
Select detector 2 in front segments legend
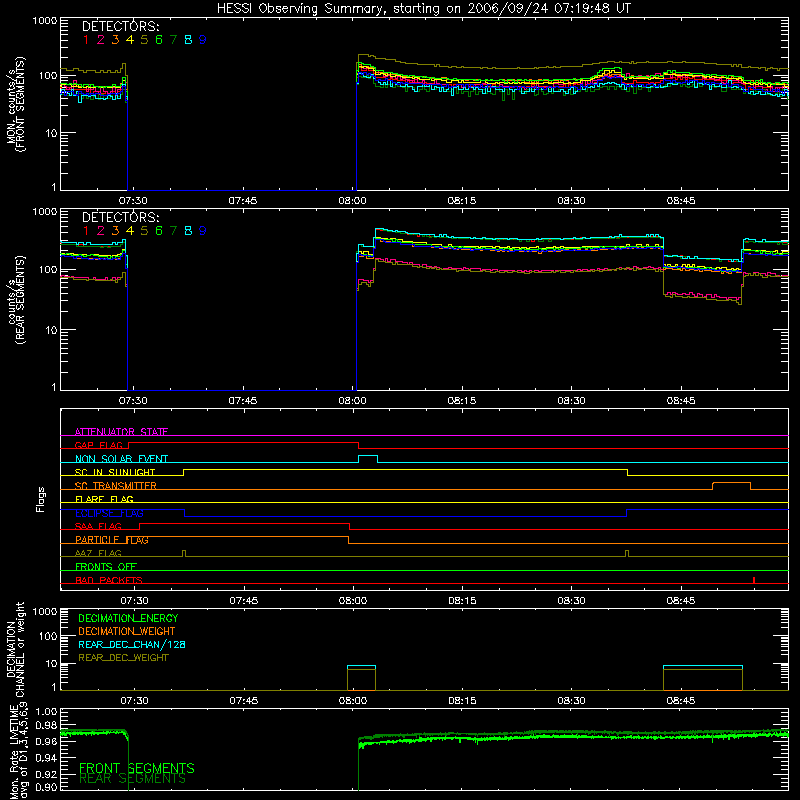pos(101,40)
